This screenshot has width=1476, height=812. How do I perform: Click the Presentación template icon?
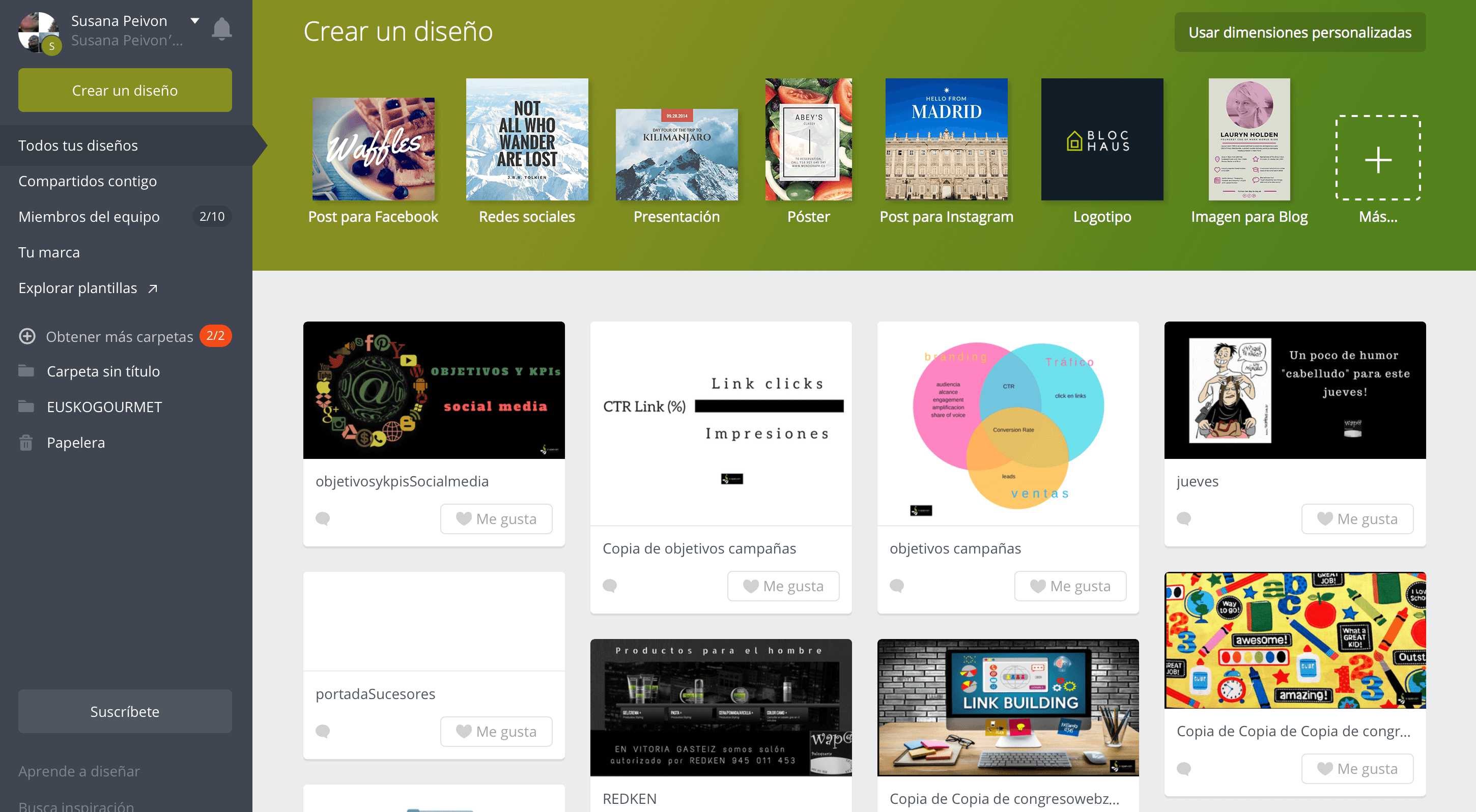[x=677, y=150]
